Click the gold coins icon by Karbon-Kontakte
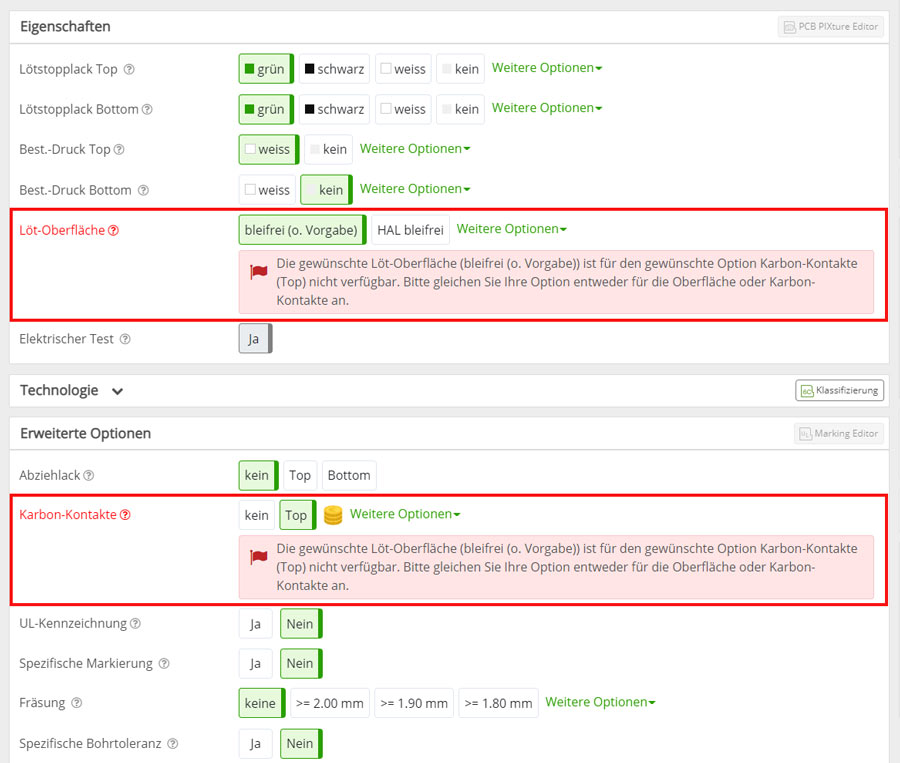 (x=333, y=515)
